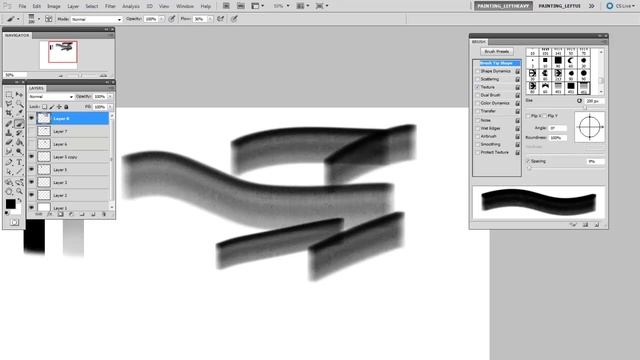Toggle Quick Mask mode button
This screenshot has height=360, width=640.
pyautogui.click(x=14, y=222)
